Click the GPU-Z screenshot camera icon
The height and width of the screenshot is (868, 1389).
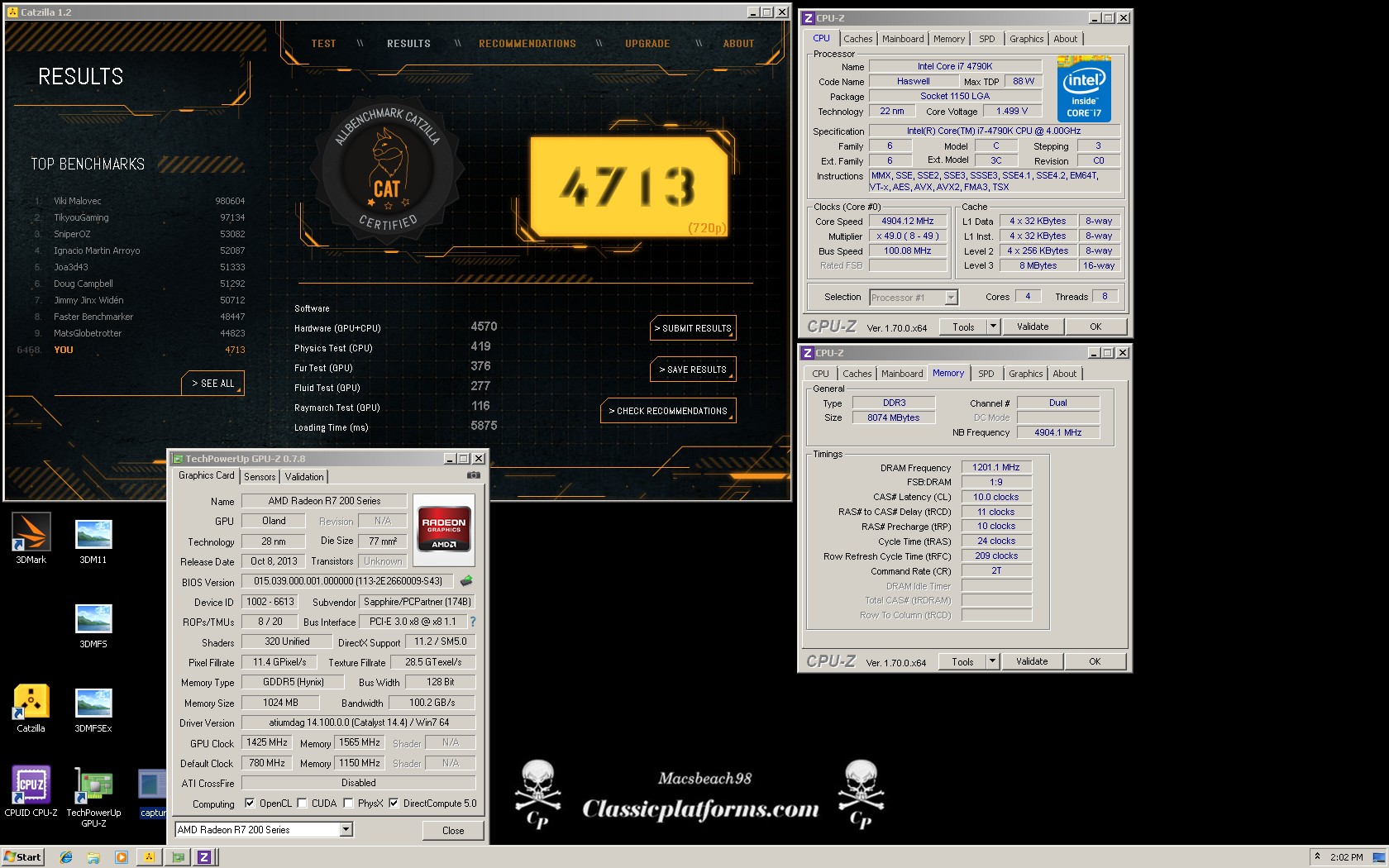point(474,475)
